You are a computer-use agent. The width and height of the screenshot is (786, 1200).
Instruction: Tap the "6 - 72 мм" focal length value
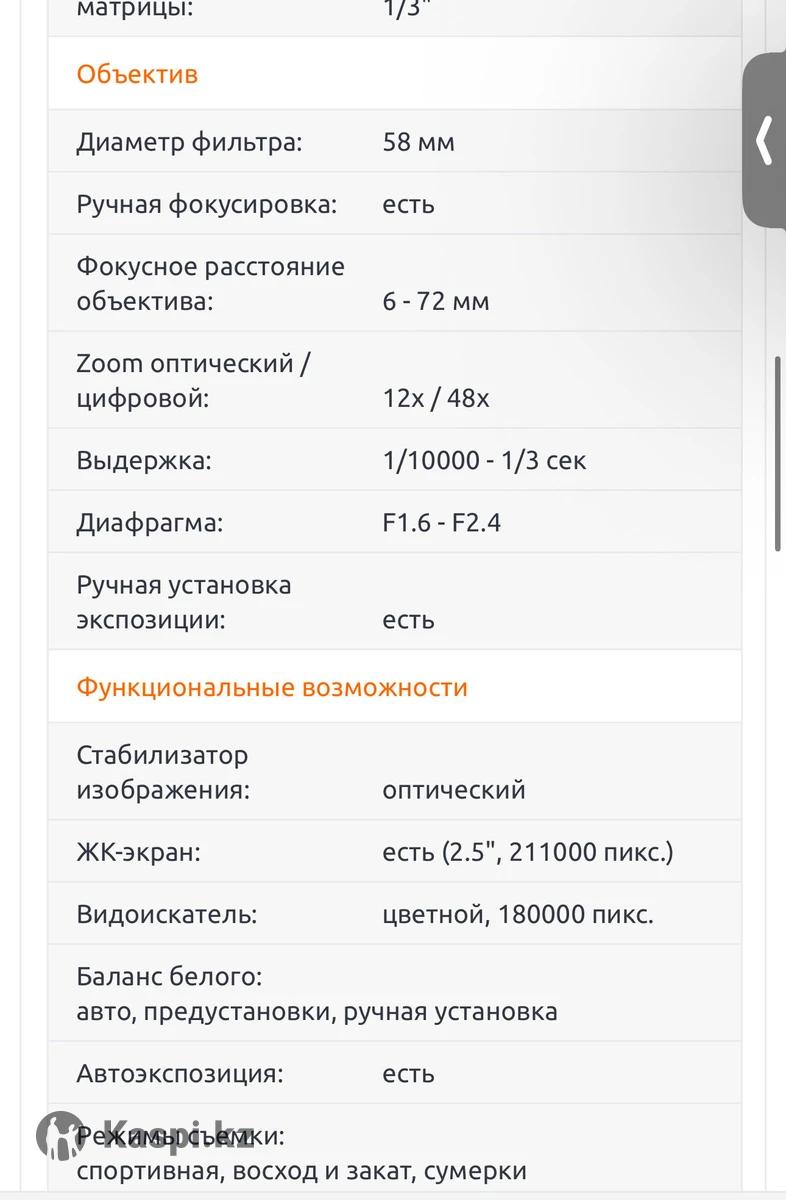pyautogui.click(x=436, y=301)
